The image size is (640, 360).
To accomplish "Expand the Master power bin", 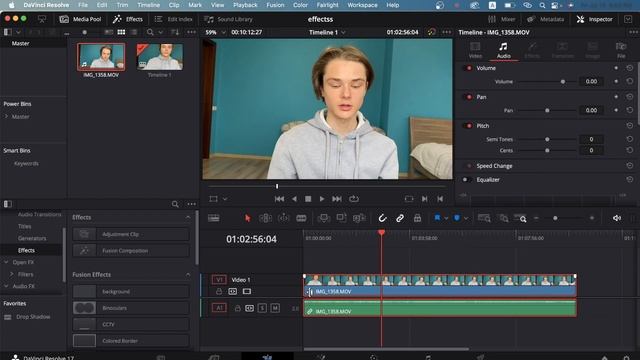I will tap(7, 117).
